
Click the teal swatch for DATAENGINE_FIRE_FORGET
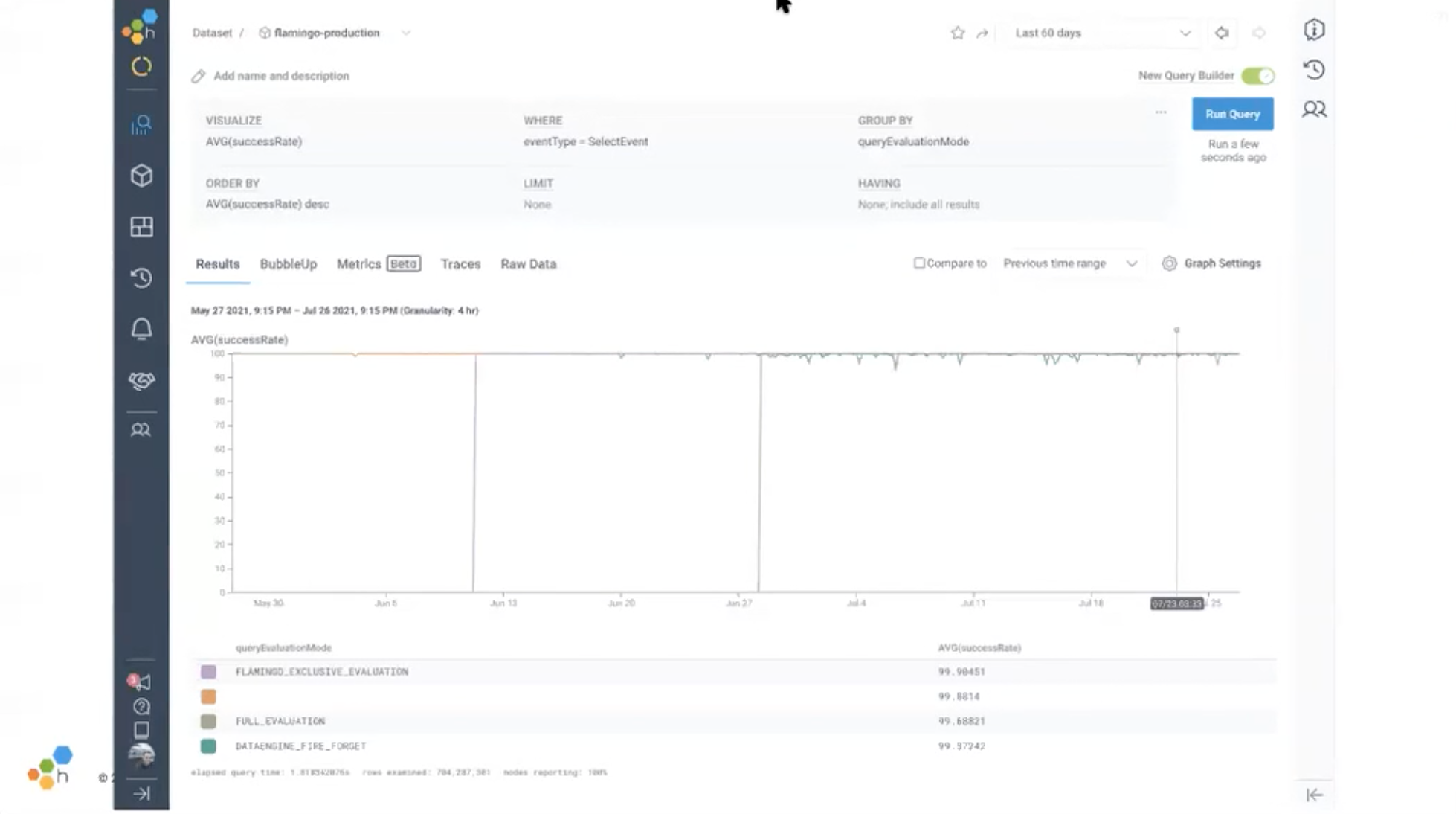208,746
